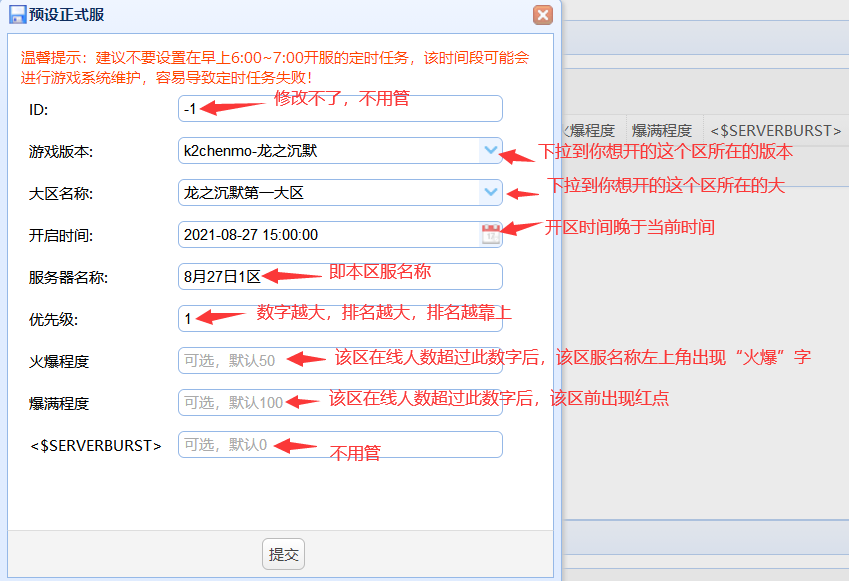The height and width of the screenshot is (581, 849).
Task: Click the 爆满程度 column header in background table
Action: pos(661,130)
